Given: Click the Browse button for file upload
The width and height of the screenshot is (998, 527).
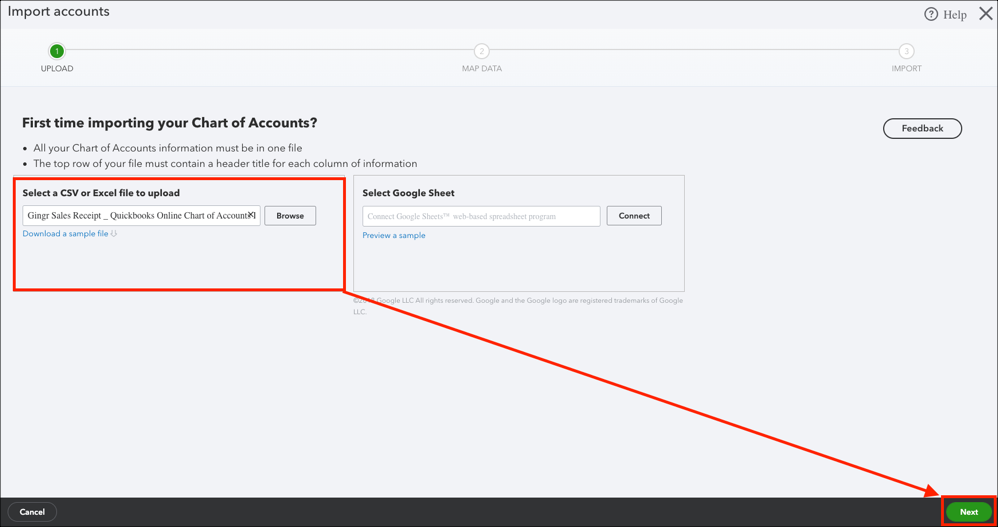Looking at the screenshot, I should (290, 216).
